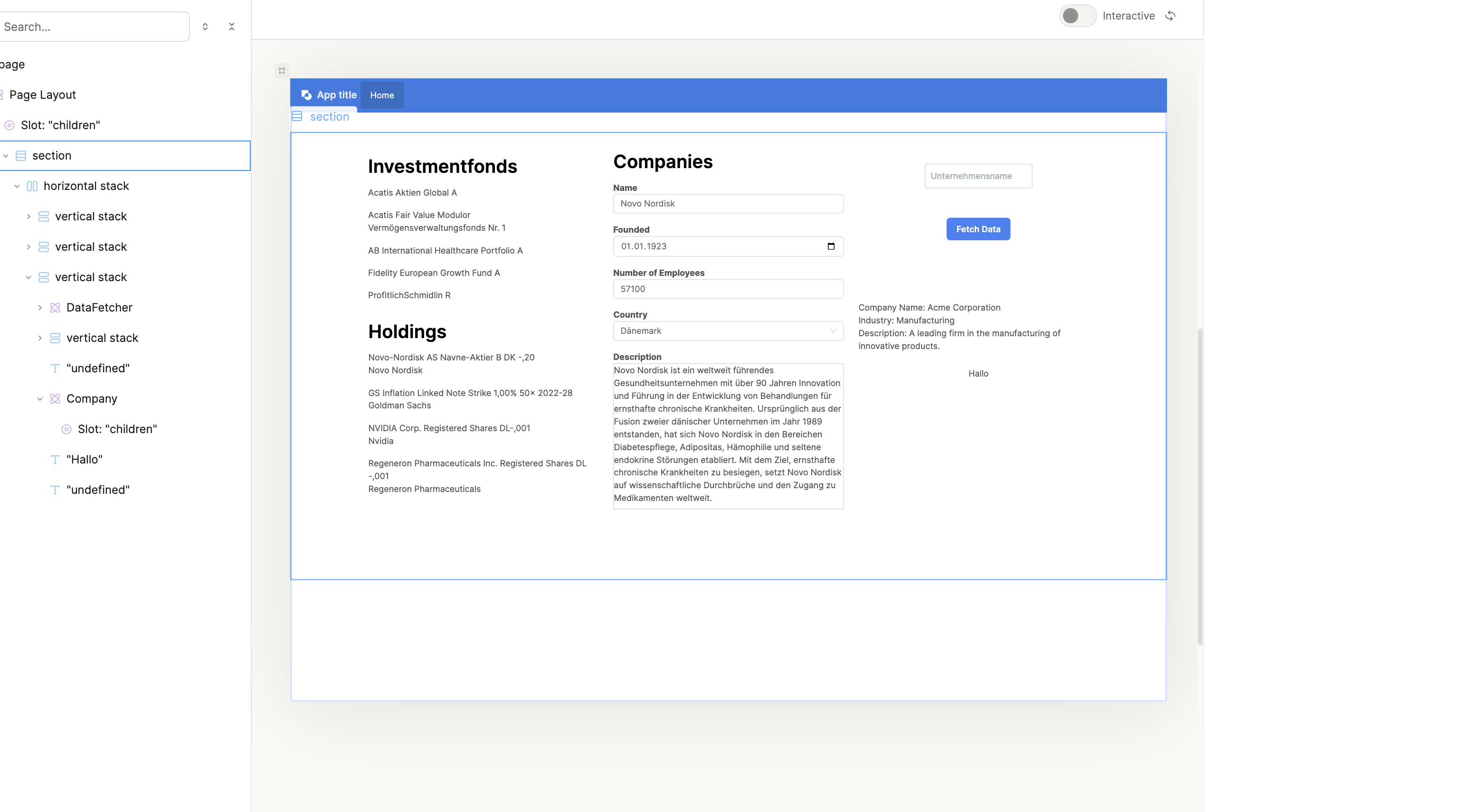Image resolution: width=1461 pixels, height=812 pixels.
Task: Select the "Hallo" text item in tree
Action: coord(85,459)
